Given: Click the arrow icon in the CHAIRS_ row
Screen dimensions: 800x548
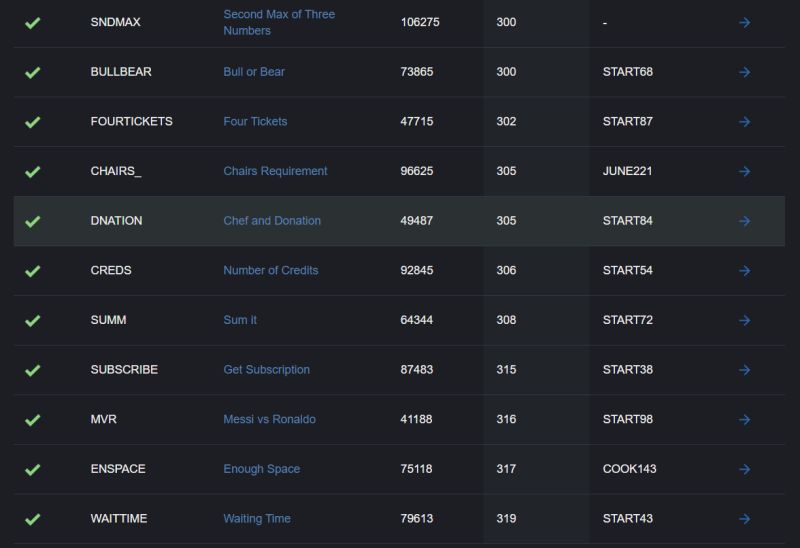Looking at the screenshot, I should [x=744, y=171].
